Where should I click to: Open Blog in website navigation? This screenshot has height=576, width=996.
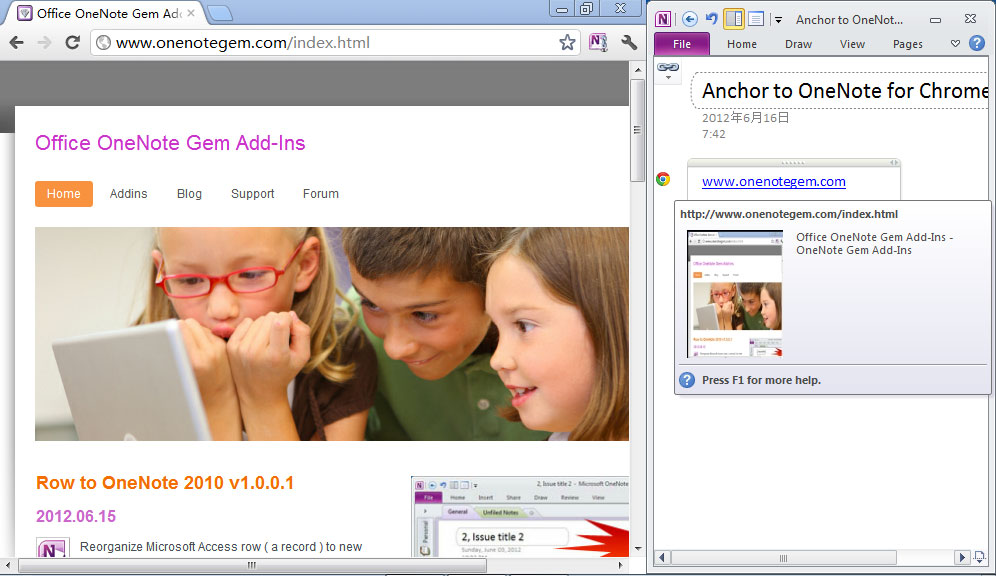point(189,194)
